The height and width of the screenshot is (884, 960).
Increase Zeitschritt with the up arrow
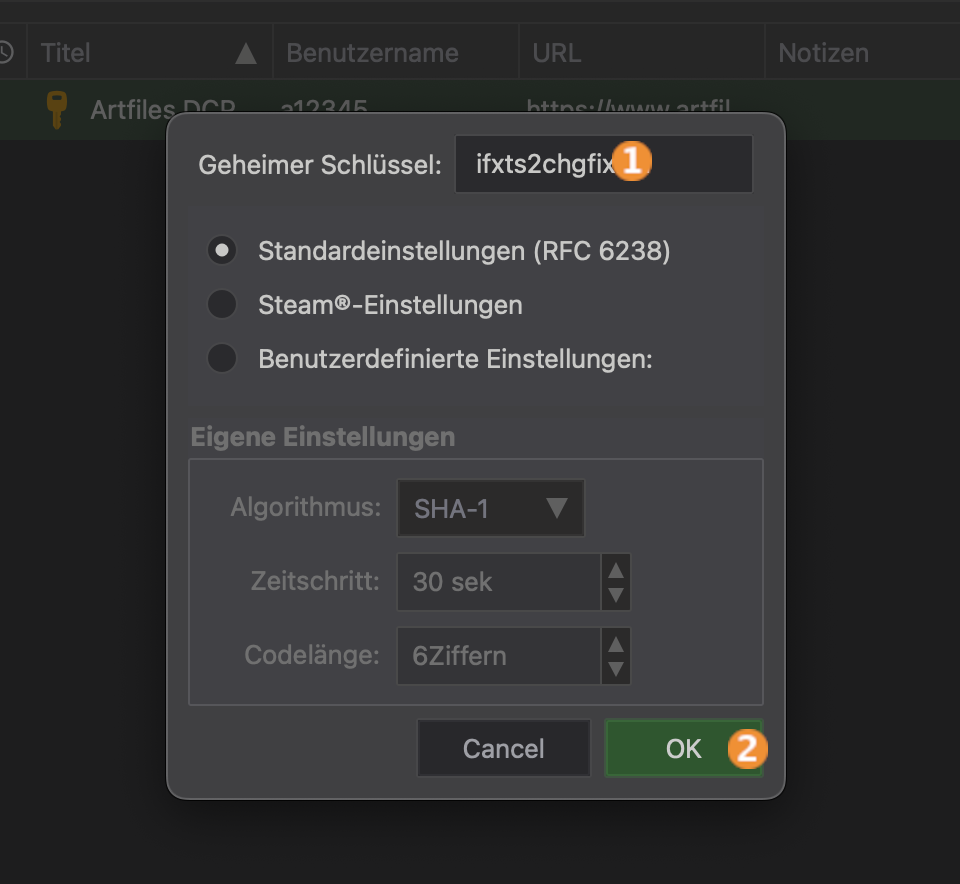(x=616, y=570)
